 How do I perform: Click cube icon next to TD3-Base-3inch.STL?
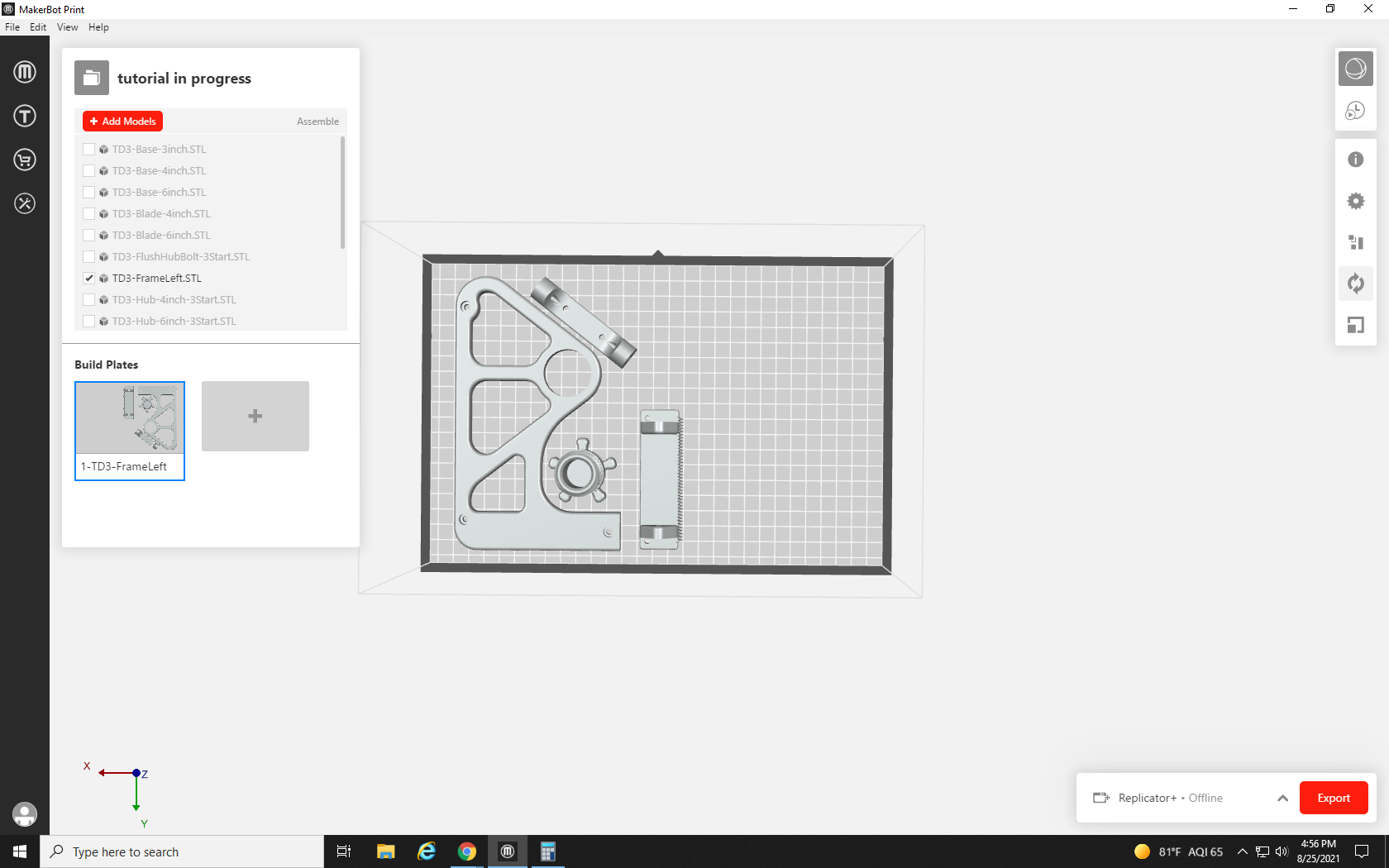104,150
